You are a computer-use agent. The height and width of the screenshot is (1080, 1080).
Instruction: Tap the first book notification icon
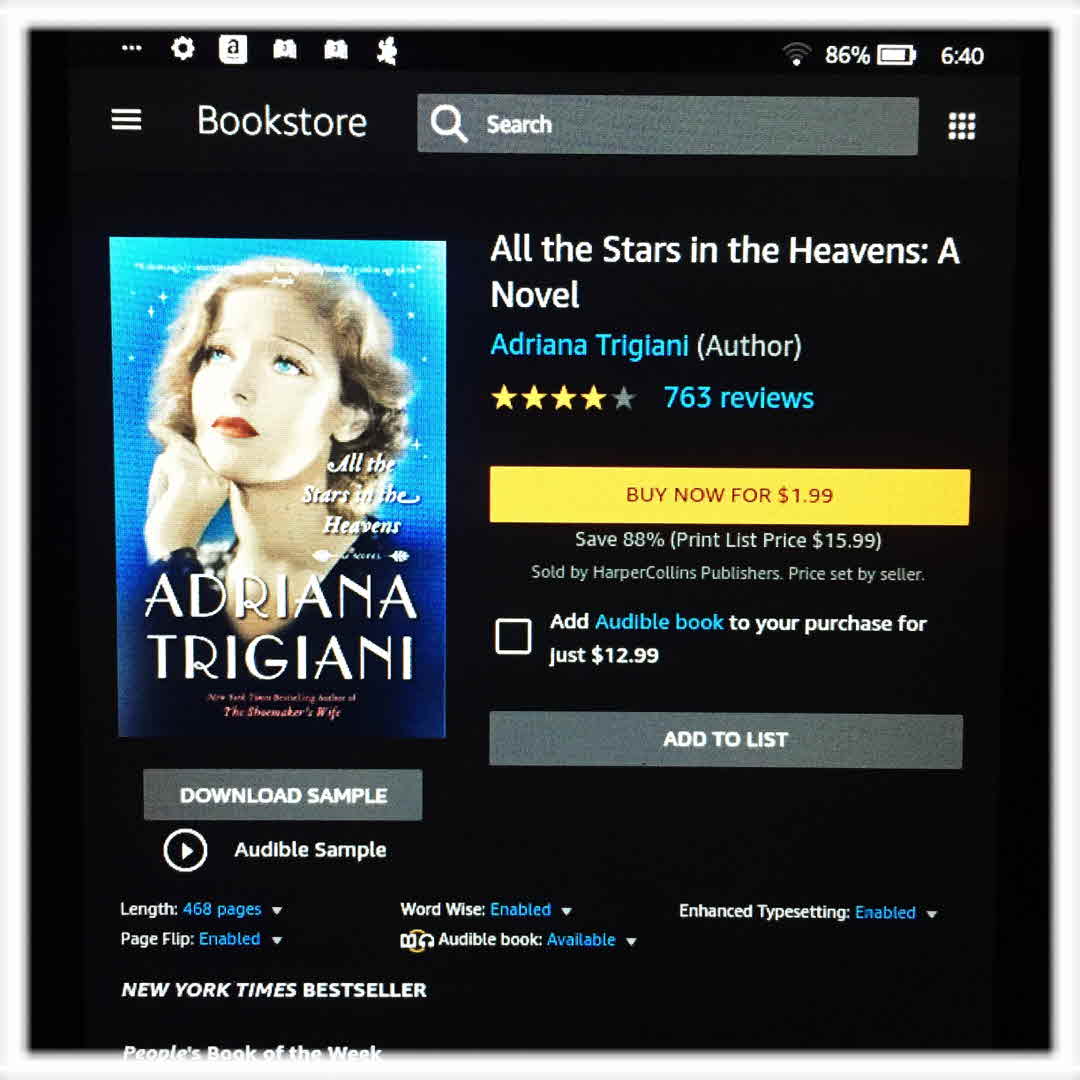(284, 50)
